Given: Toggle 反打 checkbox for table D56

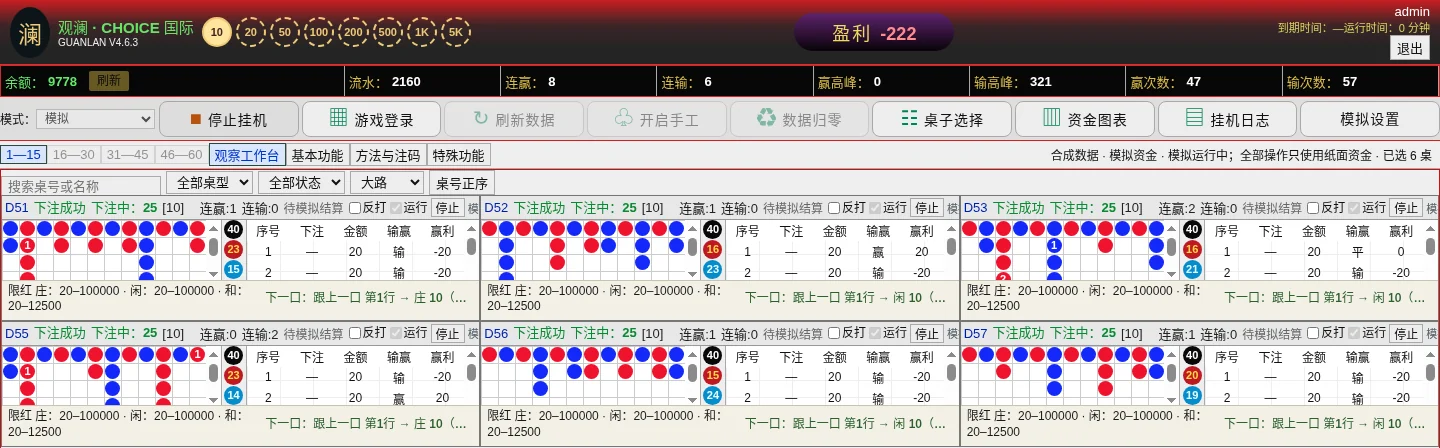Looking at the screenshot, I should [x=834, y=334].
